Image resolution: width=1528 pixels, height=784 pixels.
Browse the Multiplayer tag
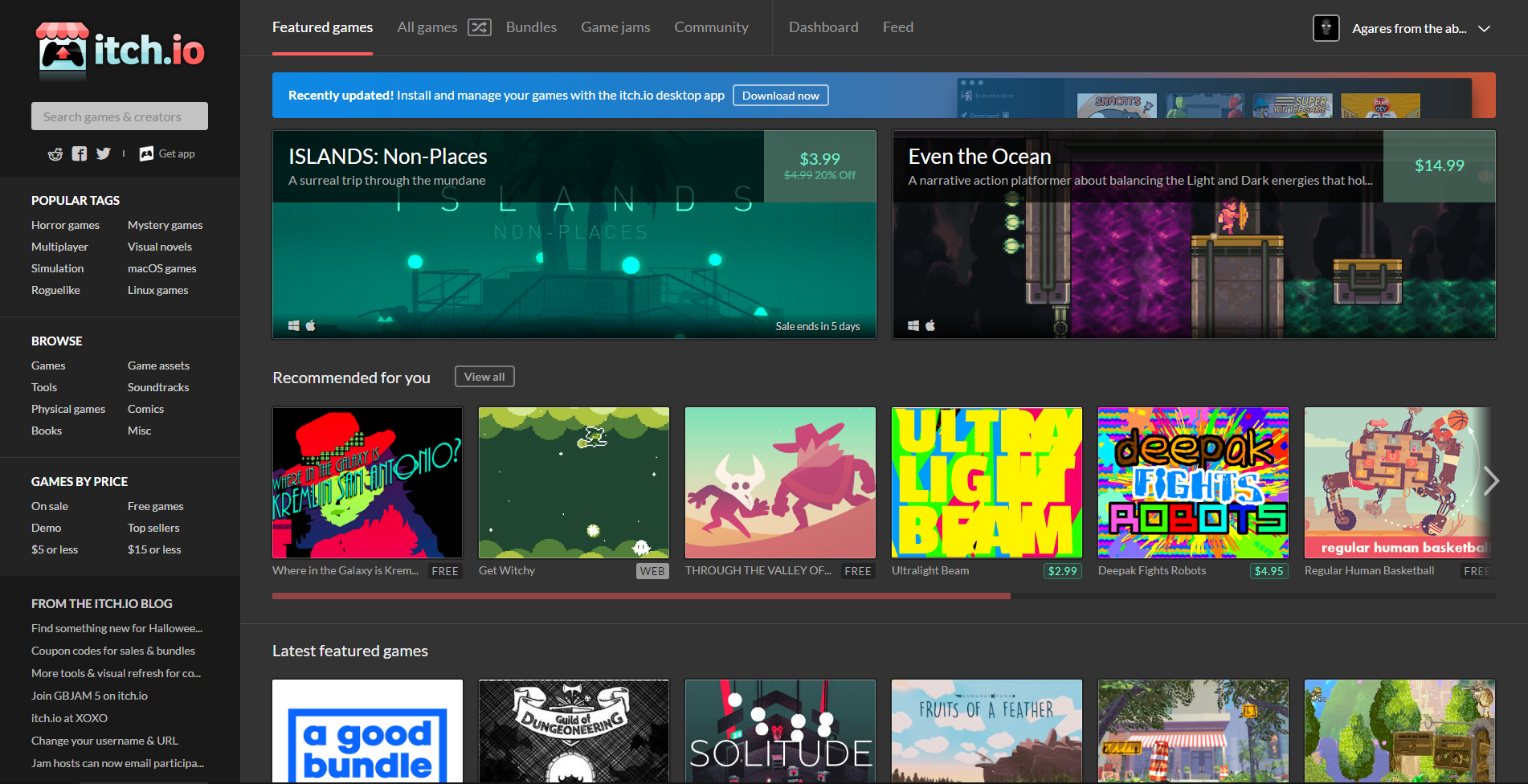click(x=59, y=247)
